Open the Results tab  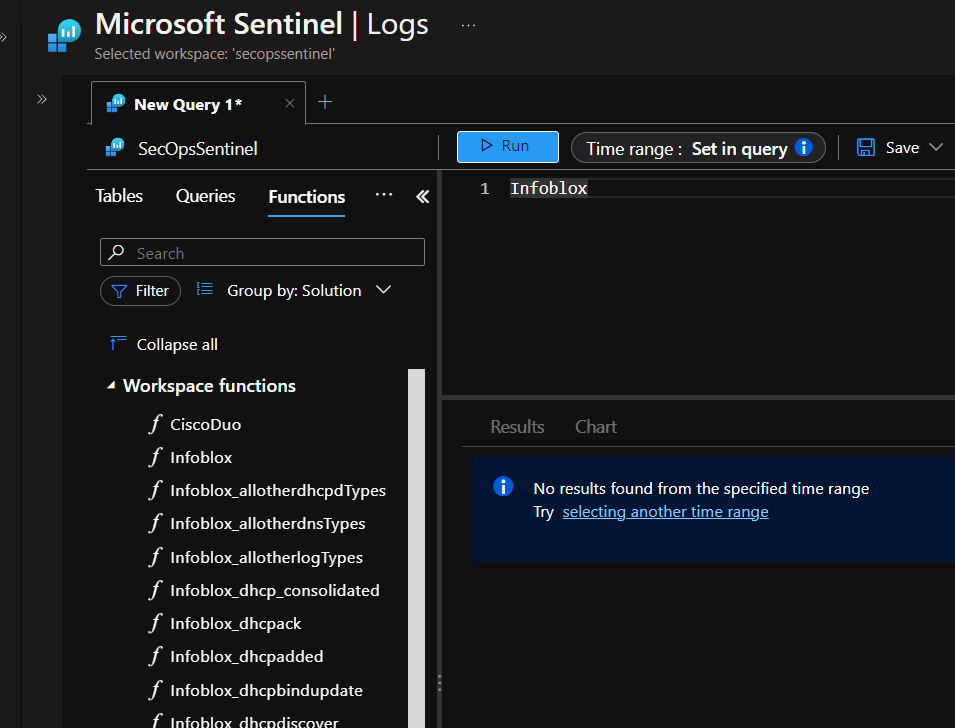[517, 427]
